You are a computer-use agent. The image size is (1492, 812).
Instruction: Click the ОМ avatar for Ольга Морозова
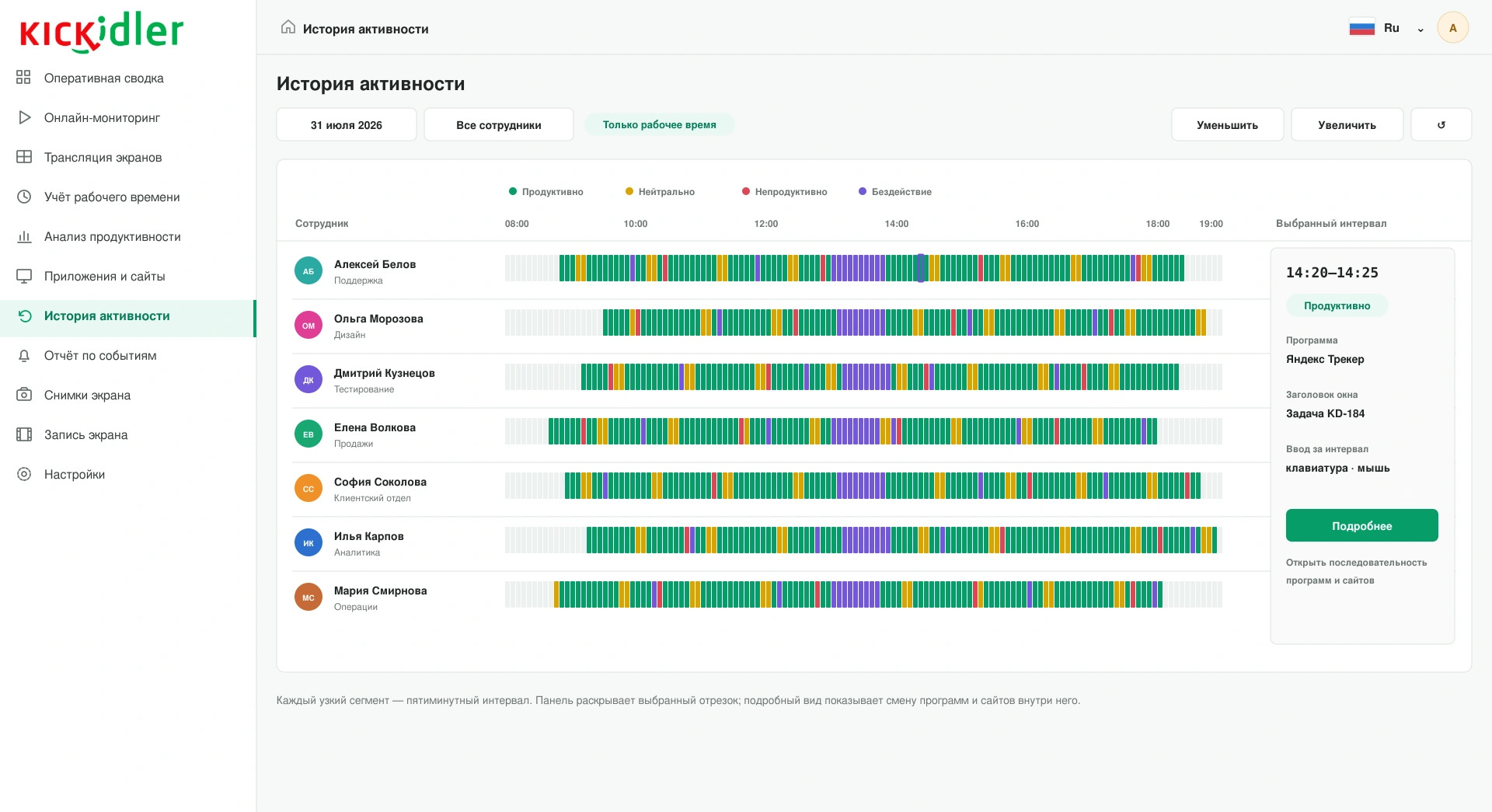pyautogui.click(x=309, y=326)
